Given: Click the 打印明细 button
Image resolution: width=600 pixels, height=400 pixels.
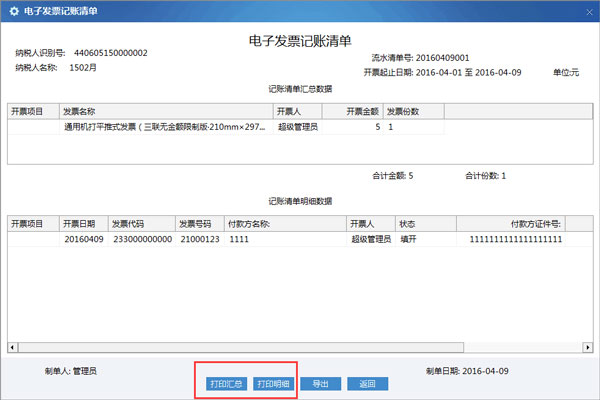Looking at the screenshot, I should [272, 383].
